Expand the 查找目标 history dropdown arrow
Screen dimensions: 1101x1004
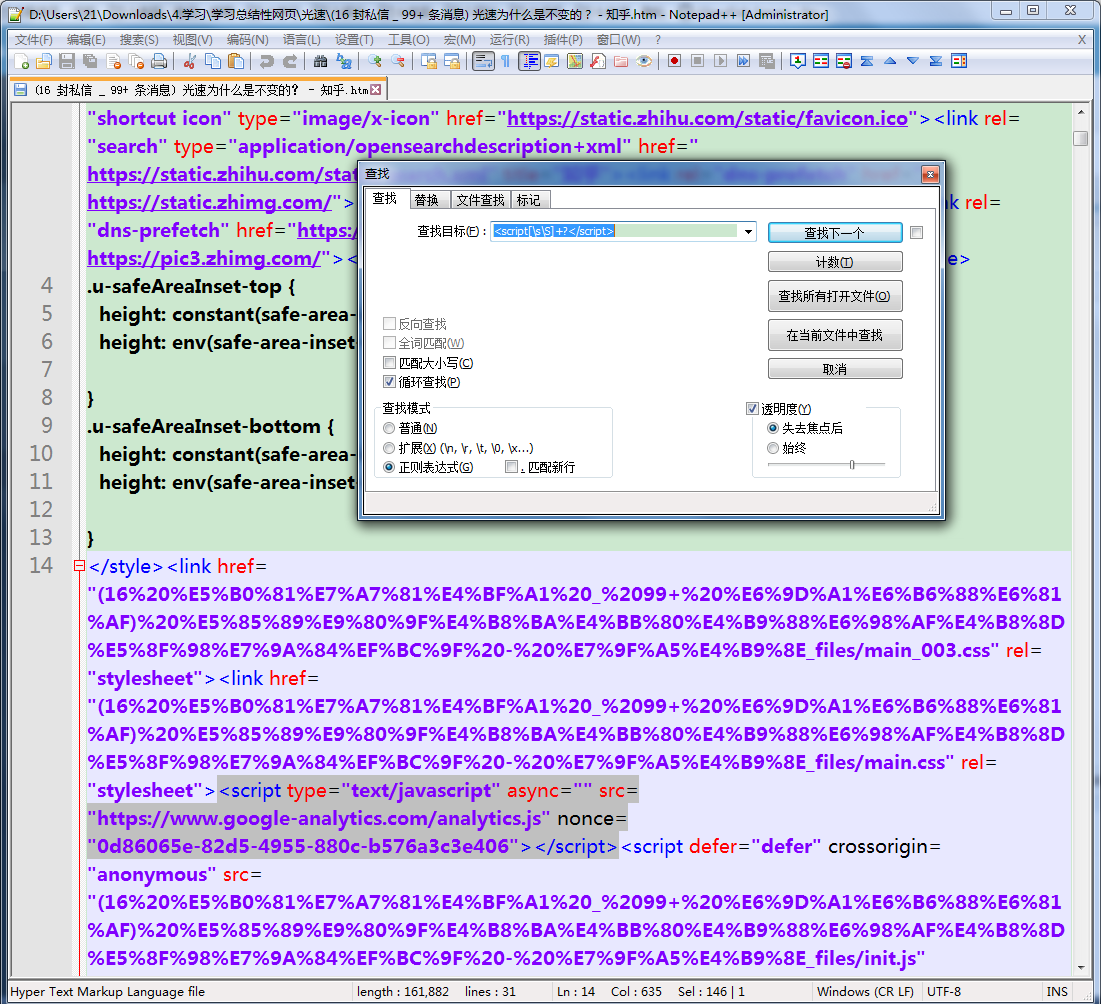749,232
